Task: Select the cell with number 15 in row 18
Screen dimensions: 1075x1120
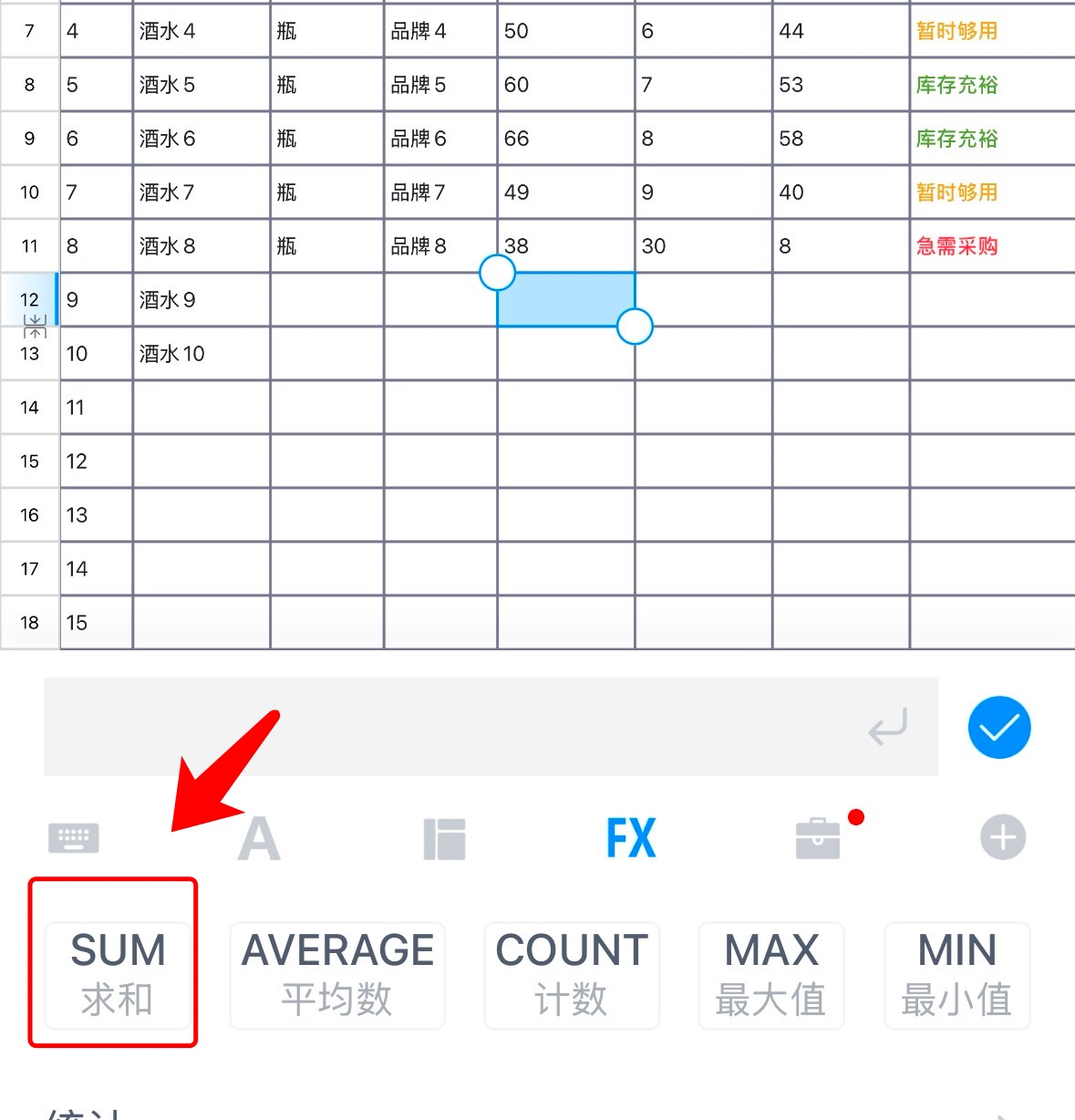Action: point(97,622)
